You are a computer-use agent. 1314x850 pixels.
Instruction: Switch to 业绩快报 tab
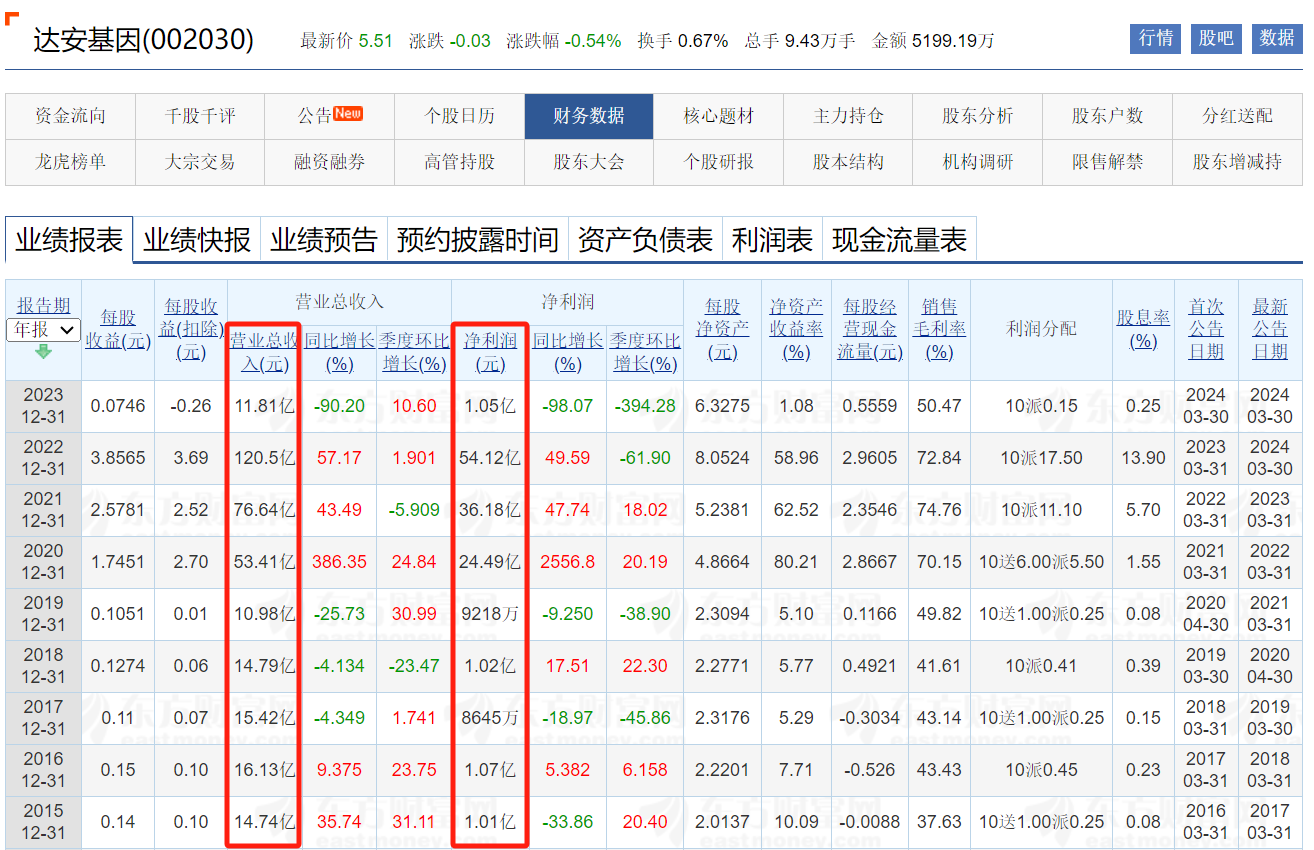click(x=197, y=240)
